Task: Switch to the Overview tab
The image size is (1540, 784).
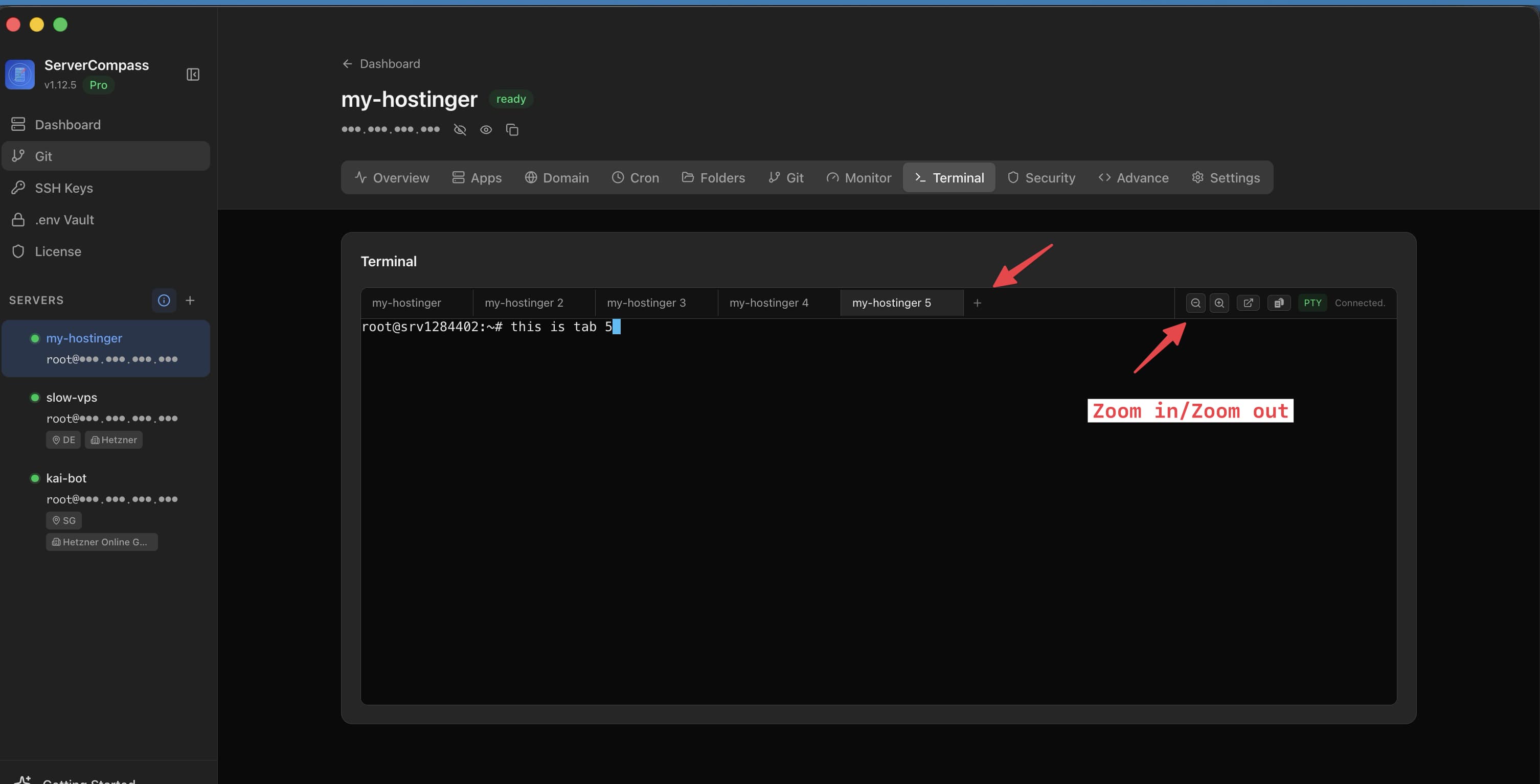Action: 392,177
